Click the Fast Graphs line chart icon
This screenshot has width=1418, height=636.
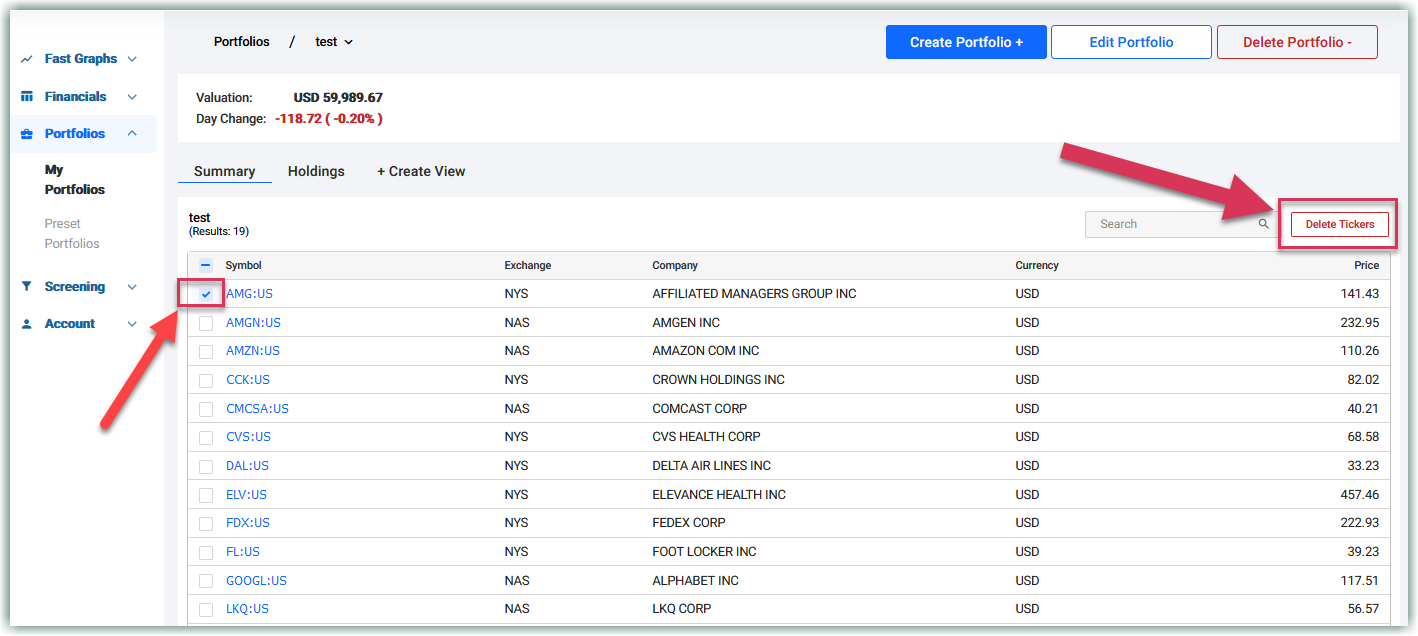(27, 59)
